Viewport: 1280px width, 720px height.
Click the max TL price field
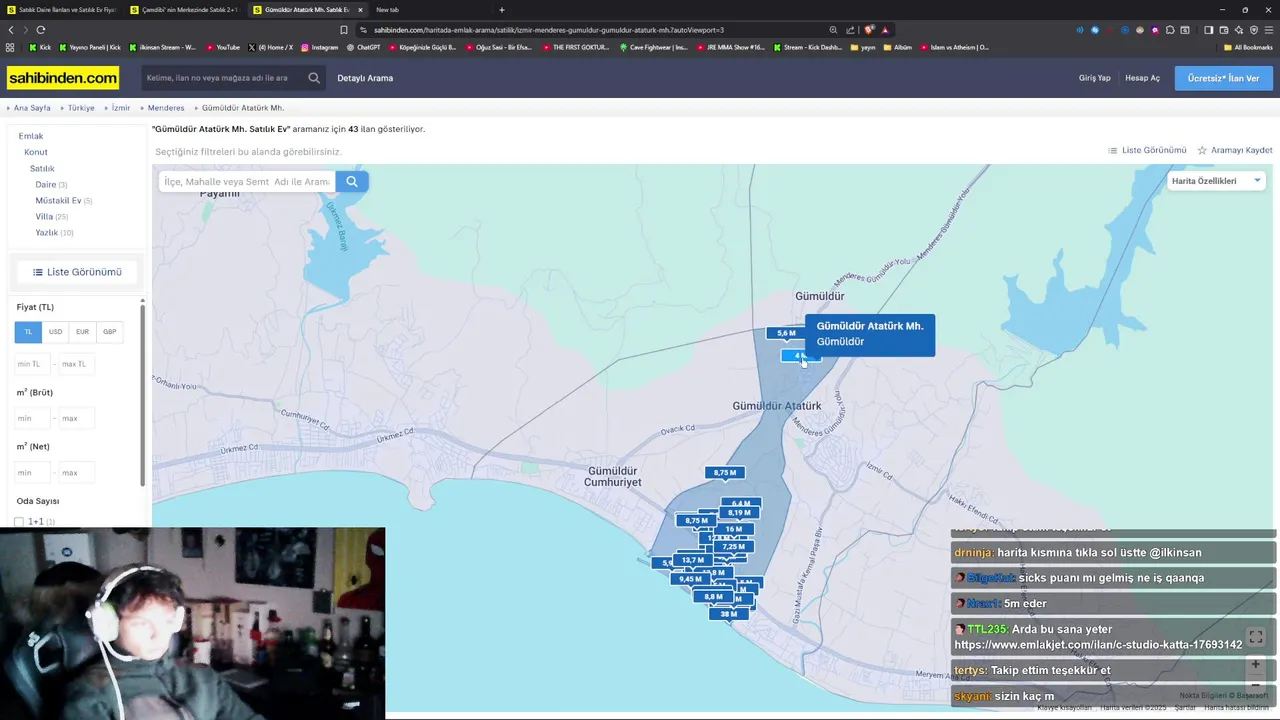coord(76,364)
